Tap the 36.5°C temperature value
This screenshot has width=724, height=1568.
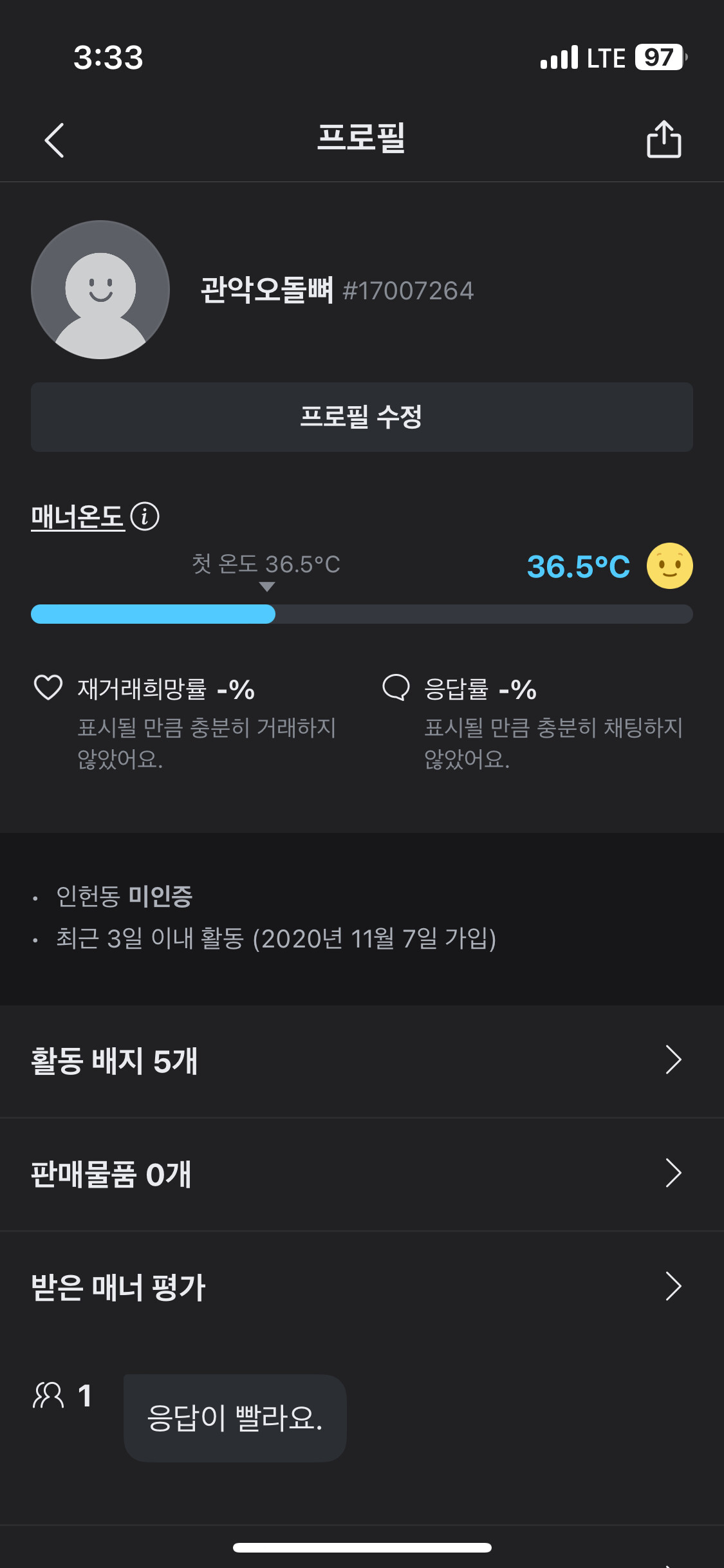578,567
